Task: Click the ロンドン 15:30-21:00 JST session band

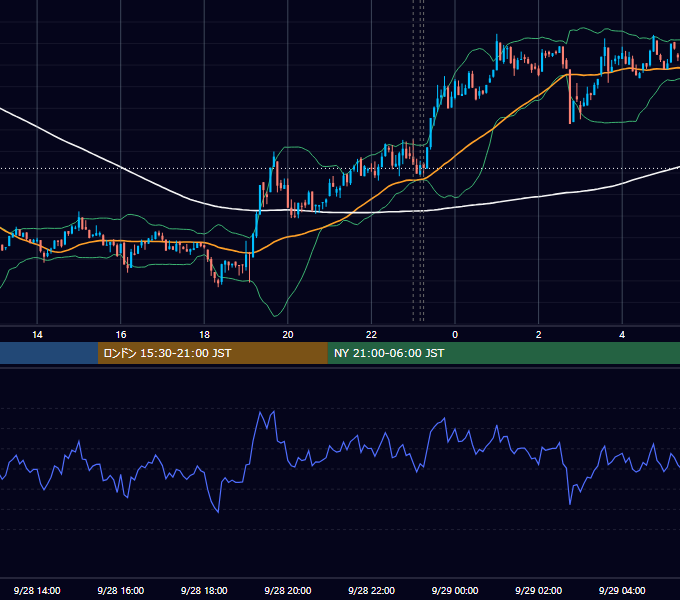Action: pos(212,353)
